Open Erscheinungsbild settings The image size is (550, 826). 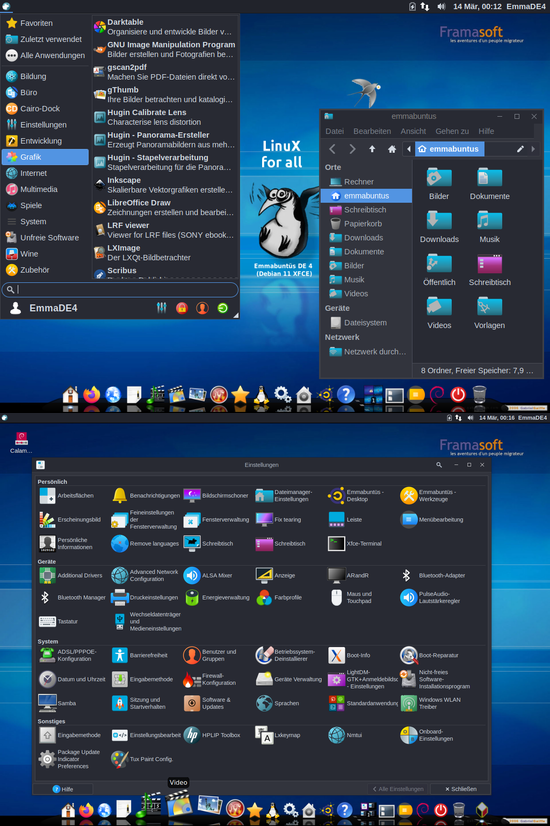71,519
